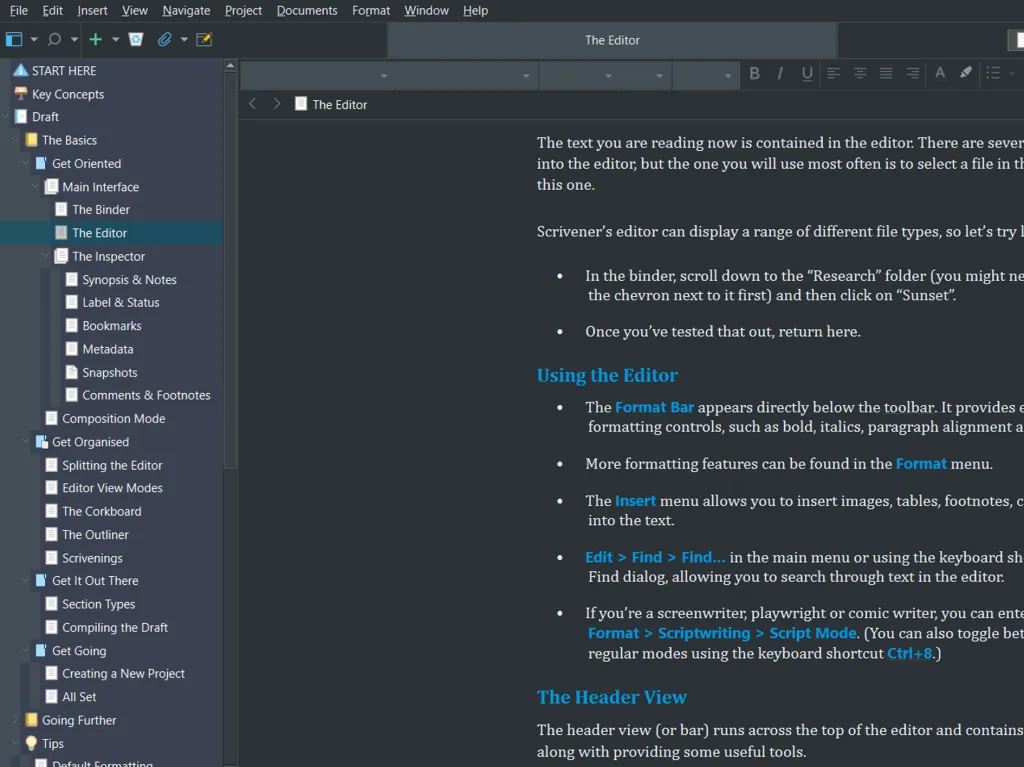Click the Trash bin toolbar icon

click(x=136, y=40)
